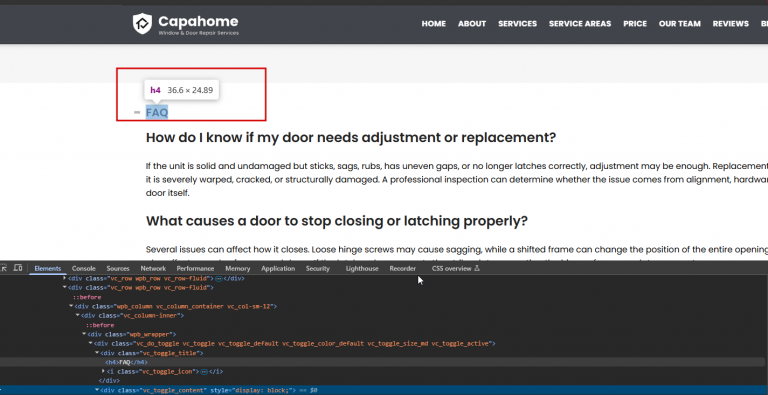
Task: Select the second ::before pseudo-element row
Action: click(x=100, y=325)
